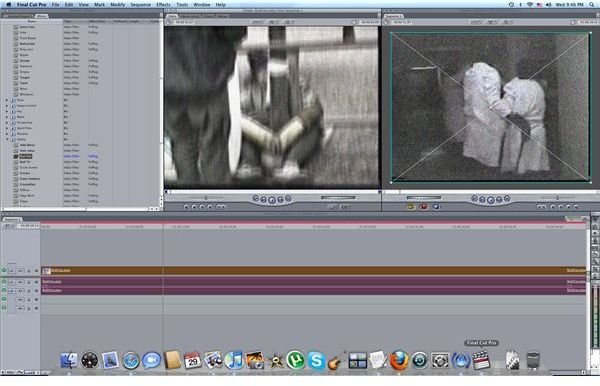Expand the Glow bin
This screenshot has width=600, height=386.
7,100
